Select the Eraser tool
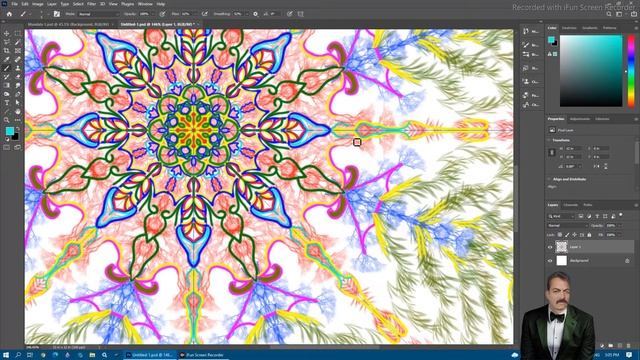 (18, 77)
